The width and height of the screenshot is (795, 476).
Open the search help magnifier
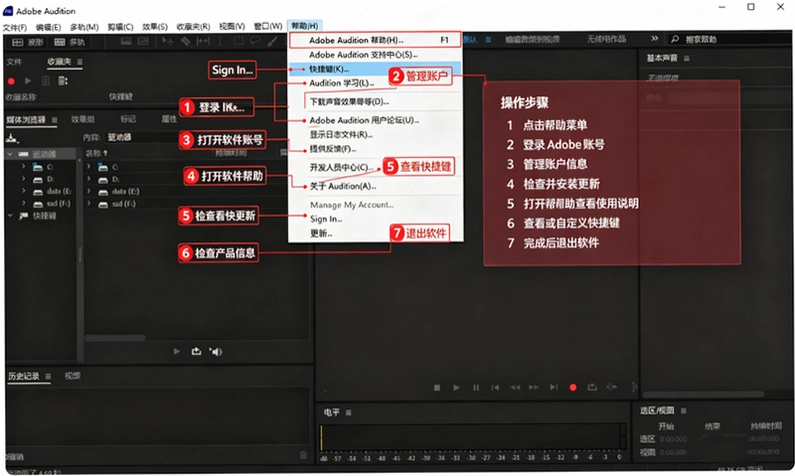click(x=675, y=39)
